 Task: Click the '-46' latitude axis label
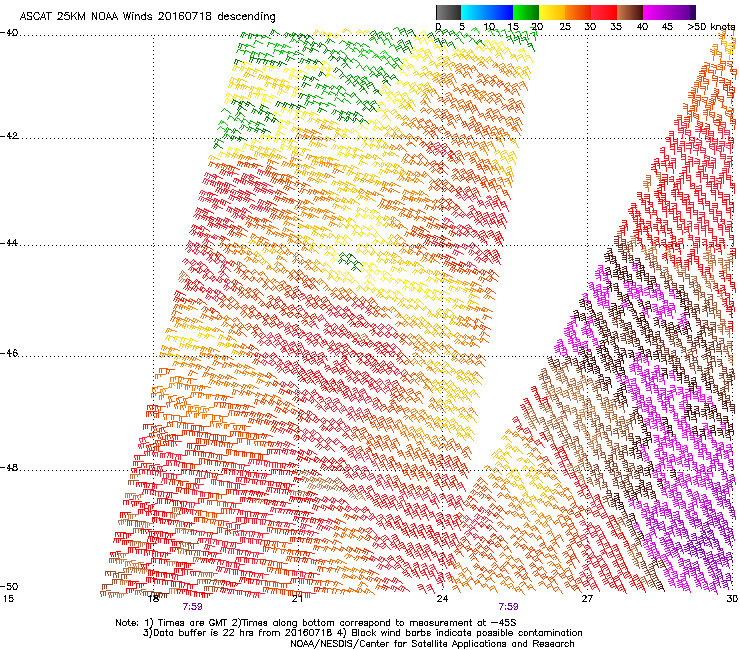[x=9, y=353]
